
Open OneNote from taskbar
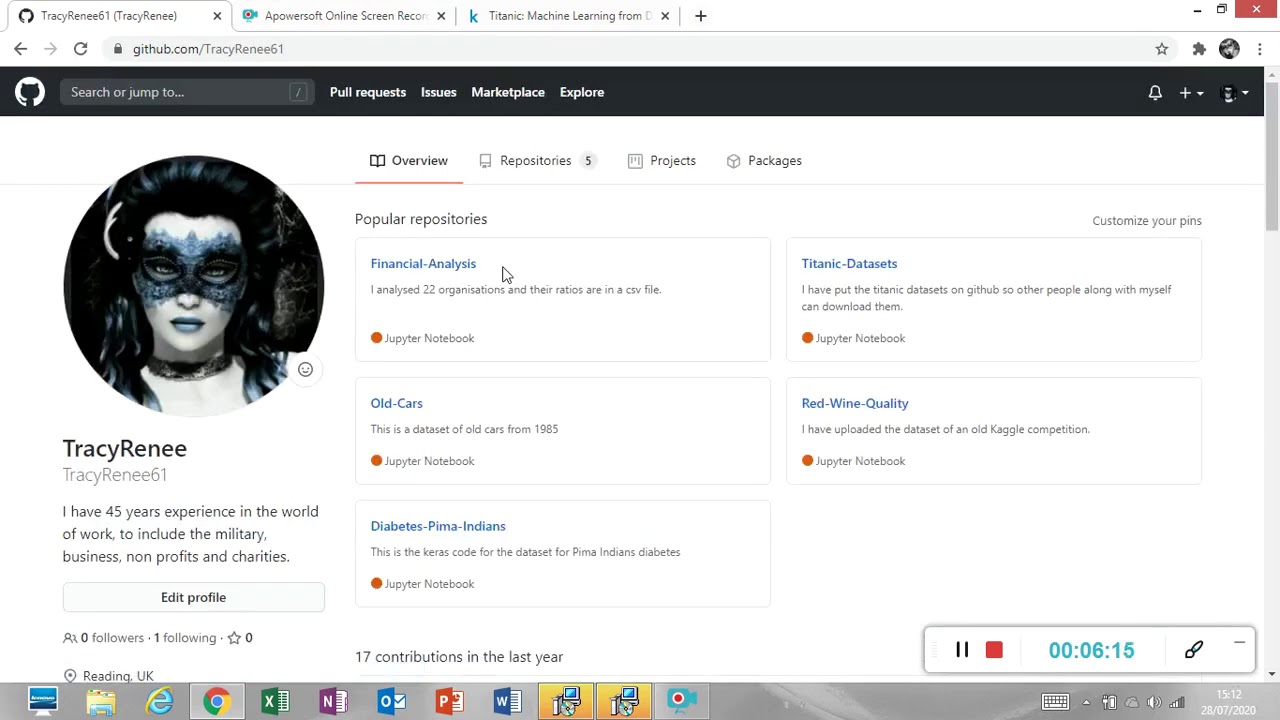click(334, 702)
